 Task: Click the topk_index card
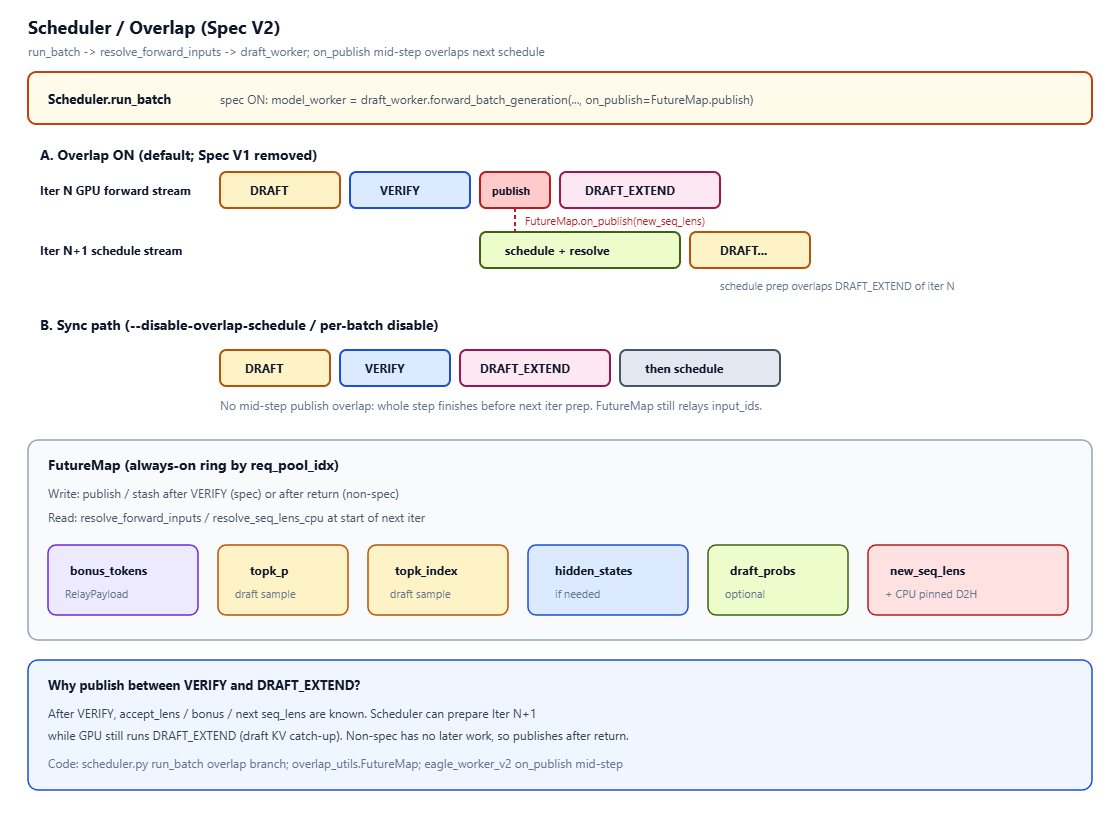click(x=438, y=580)
